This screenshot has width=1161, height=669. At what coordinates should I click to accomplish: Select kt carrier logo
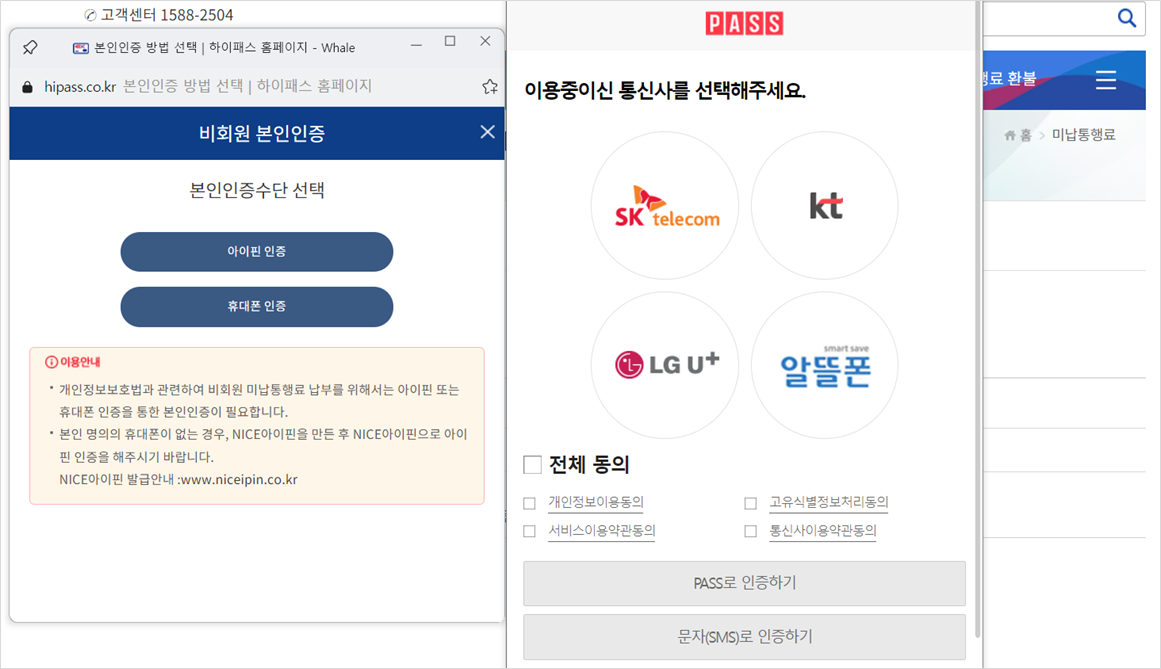[x=825, y=206]
